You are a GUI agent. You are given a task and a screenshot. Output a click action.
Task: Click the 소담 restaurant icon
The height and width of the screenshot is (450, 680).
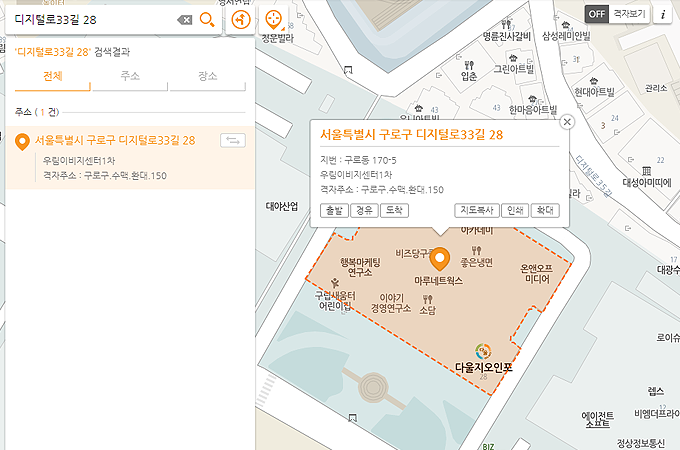[x=428, y=299]
